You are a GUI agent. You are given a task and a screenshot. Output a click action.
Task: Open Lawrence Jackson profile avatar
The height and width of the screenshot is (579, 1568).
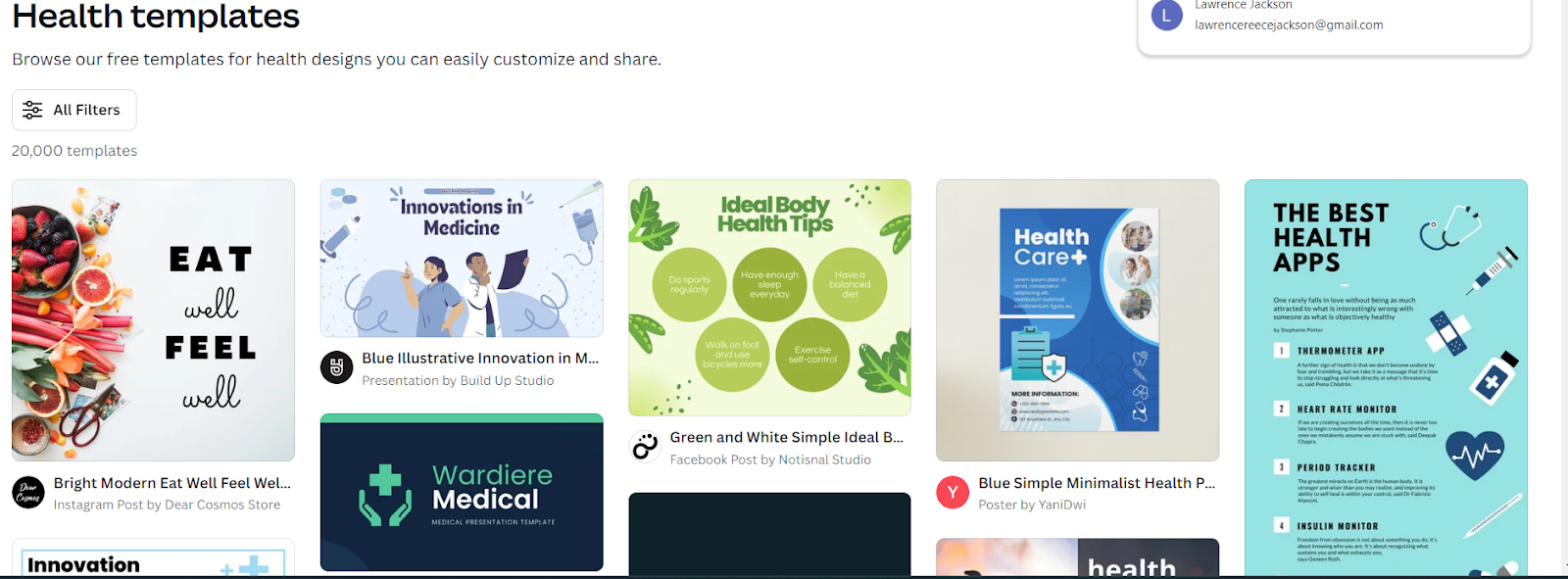tap(1166, 15)
